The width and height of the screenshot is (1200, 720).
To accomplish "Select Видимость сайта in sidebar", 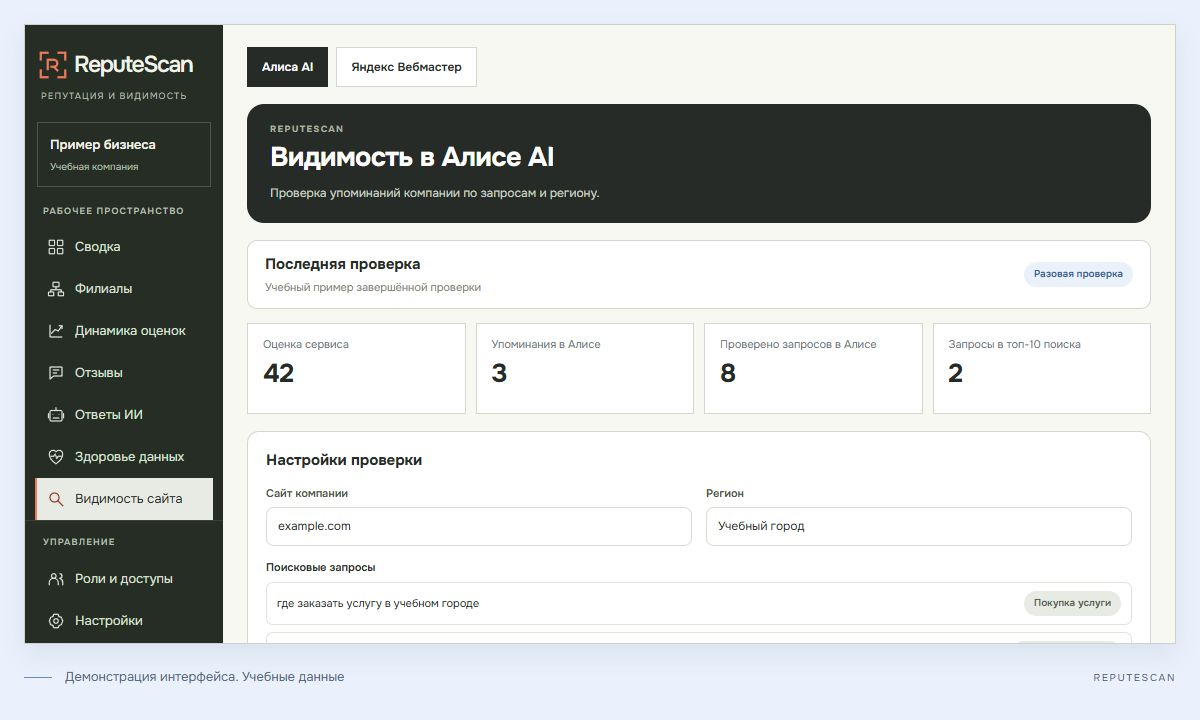I will click(124, 499).
